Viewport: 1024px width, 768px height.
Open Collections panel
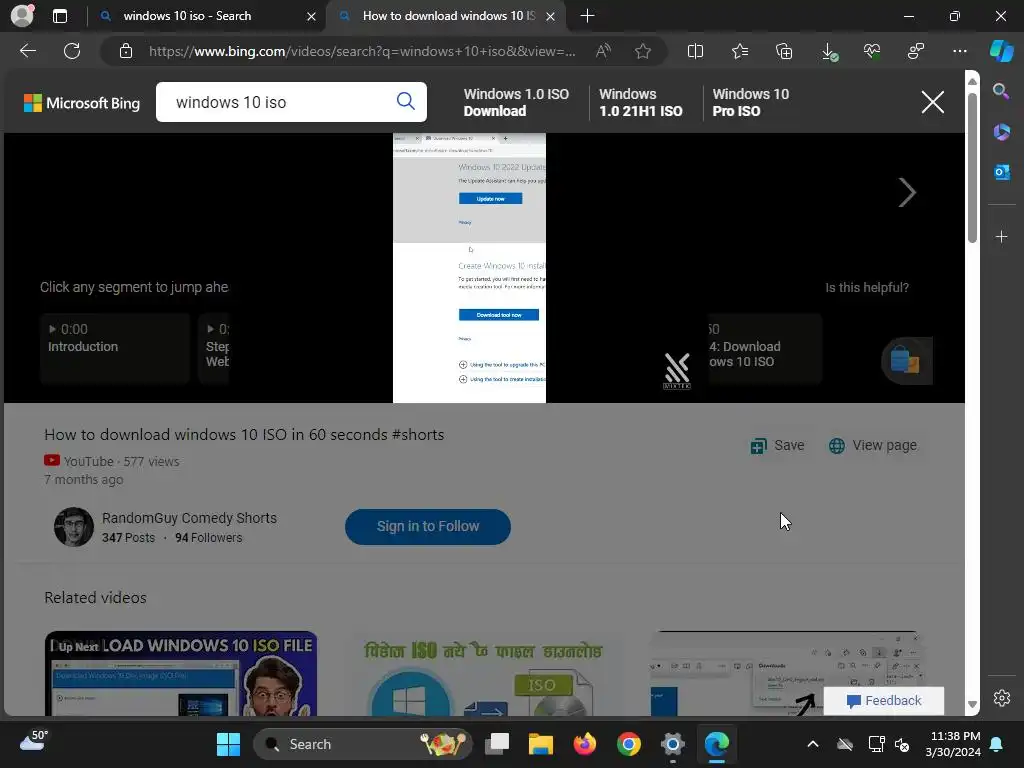point(784,51)
